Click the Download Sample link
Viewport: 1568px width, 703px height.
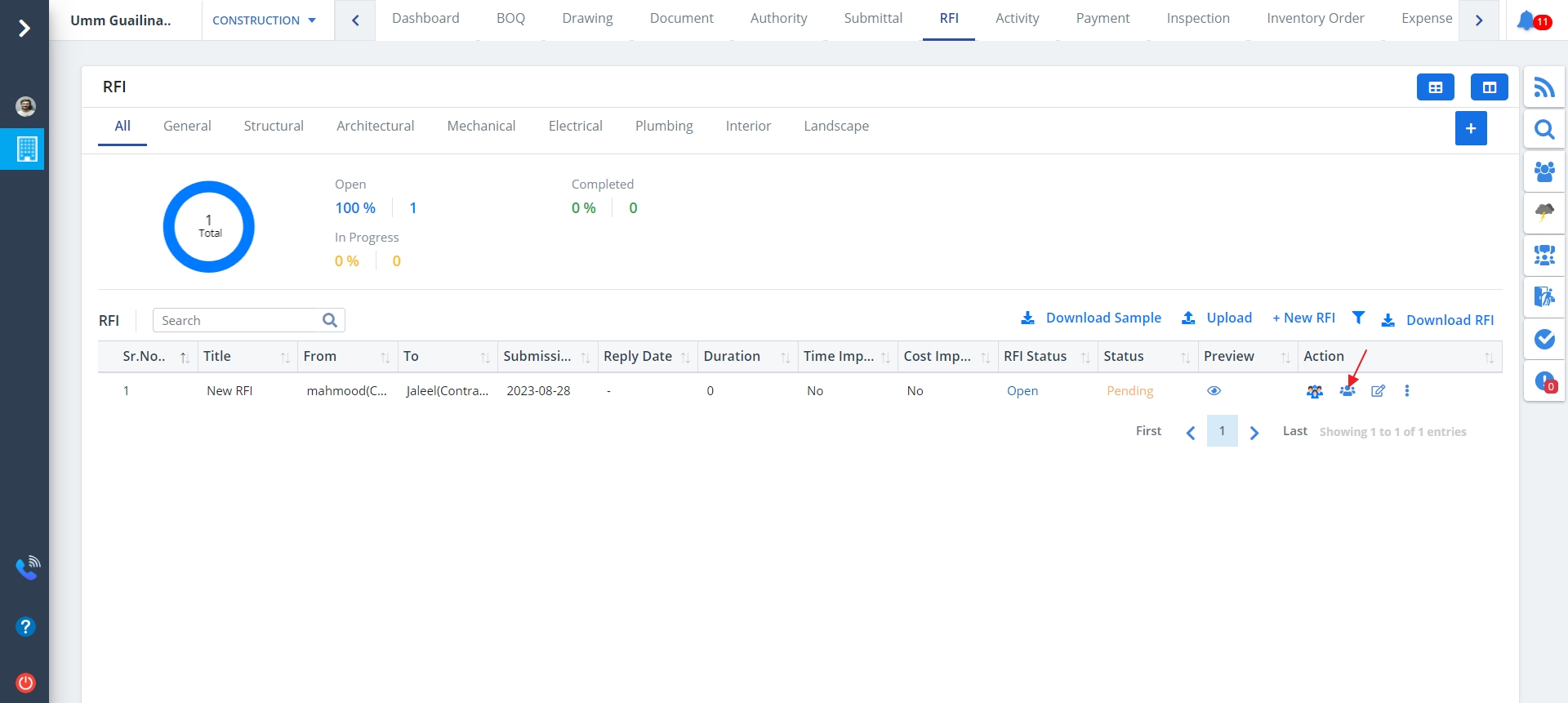[1091, 318]
